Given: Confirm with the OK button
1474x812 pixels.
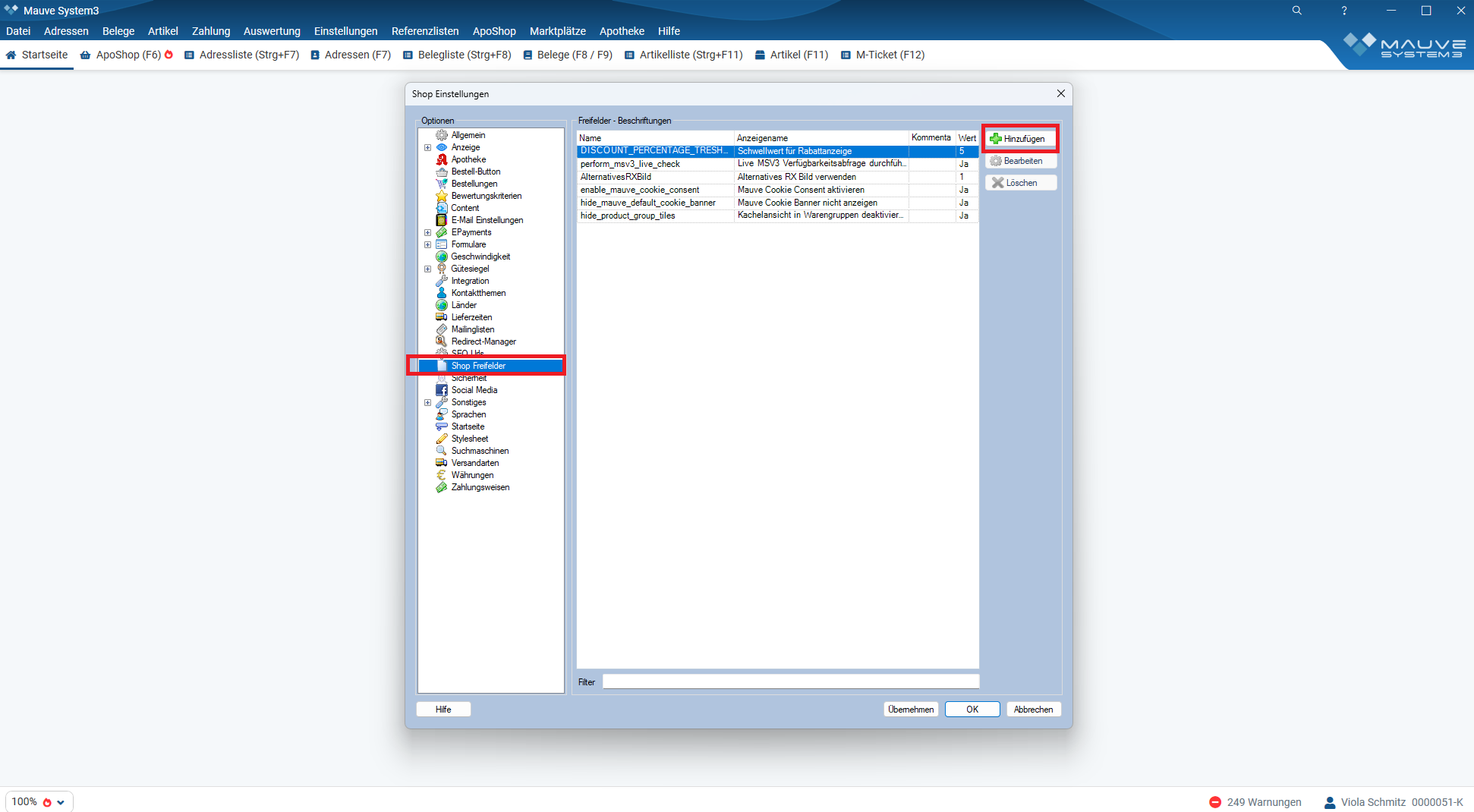Looking at the screenshot, I should pyautogui.click(x=972, y=710).
